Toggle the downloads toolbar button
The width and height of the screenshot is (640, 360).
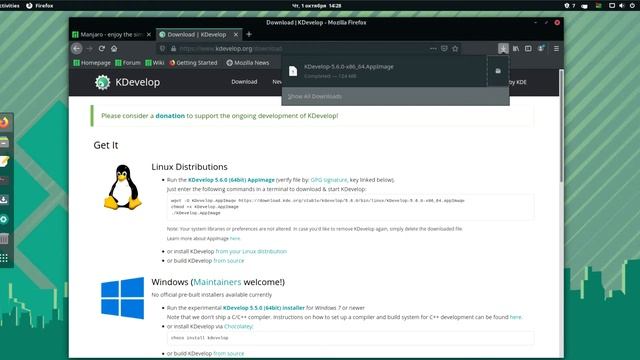(503, 49)
